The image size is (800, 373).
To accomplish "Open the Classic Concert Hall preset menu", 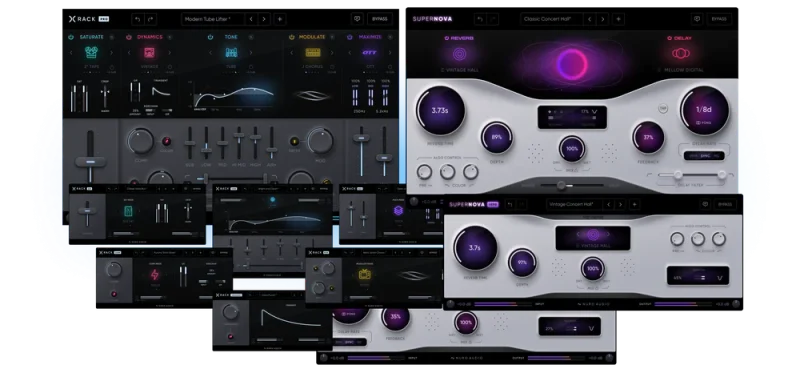I will coord(552,19).
